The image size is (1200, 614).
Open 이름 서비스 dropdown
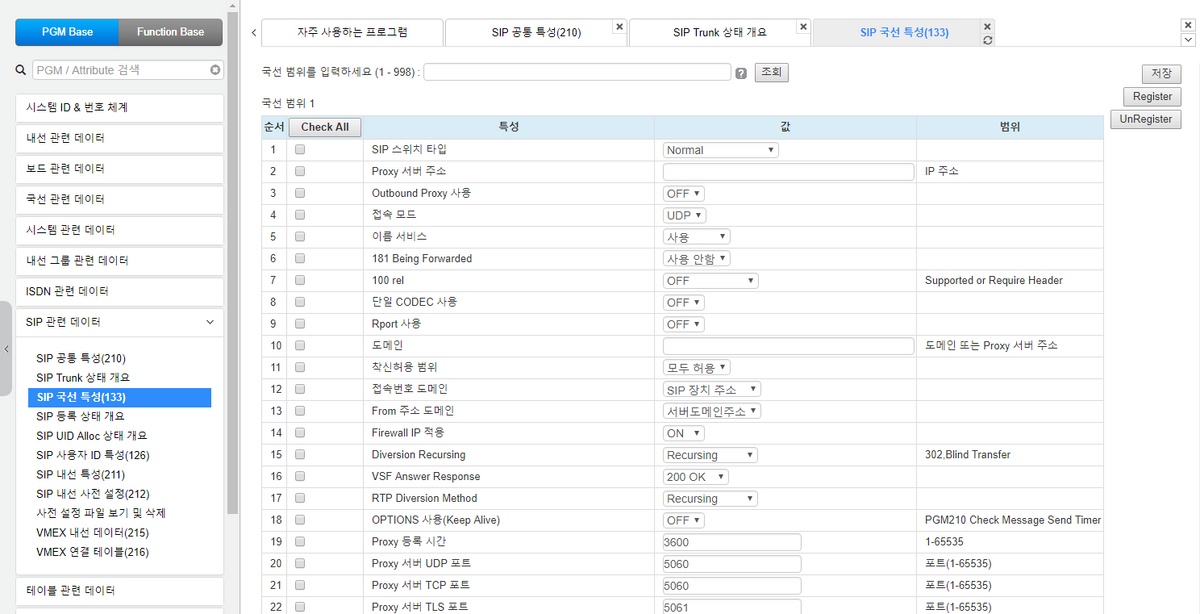point(696,237)
